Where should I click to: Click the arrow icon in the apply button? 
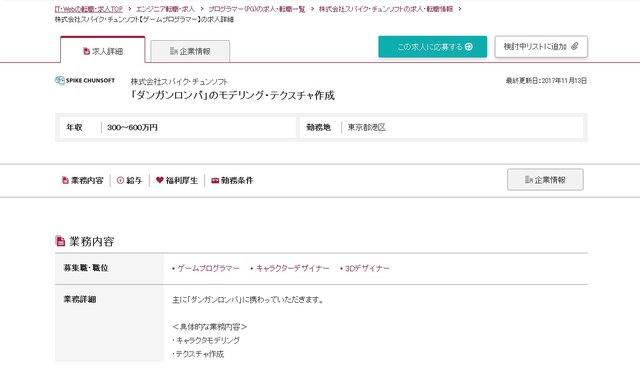click(x=469, y=47)
